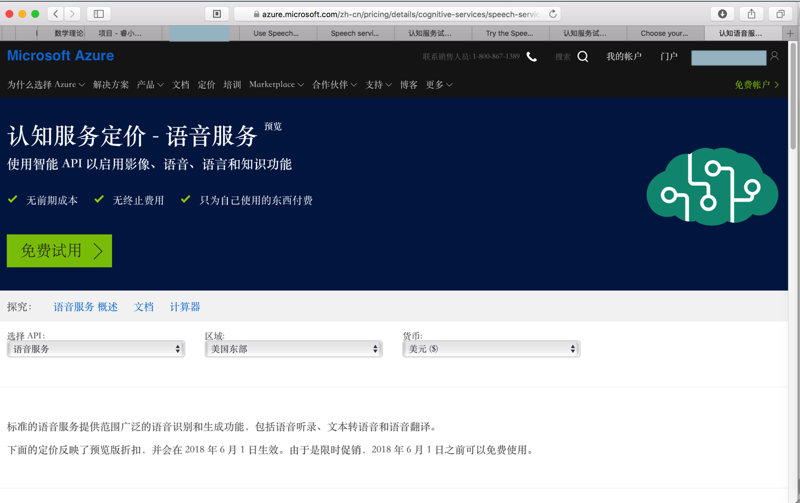Switch to the Speech servi... tab
The width and height of the screenshot is (800, 503).
[355, 33]
